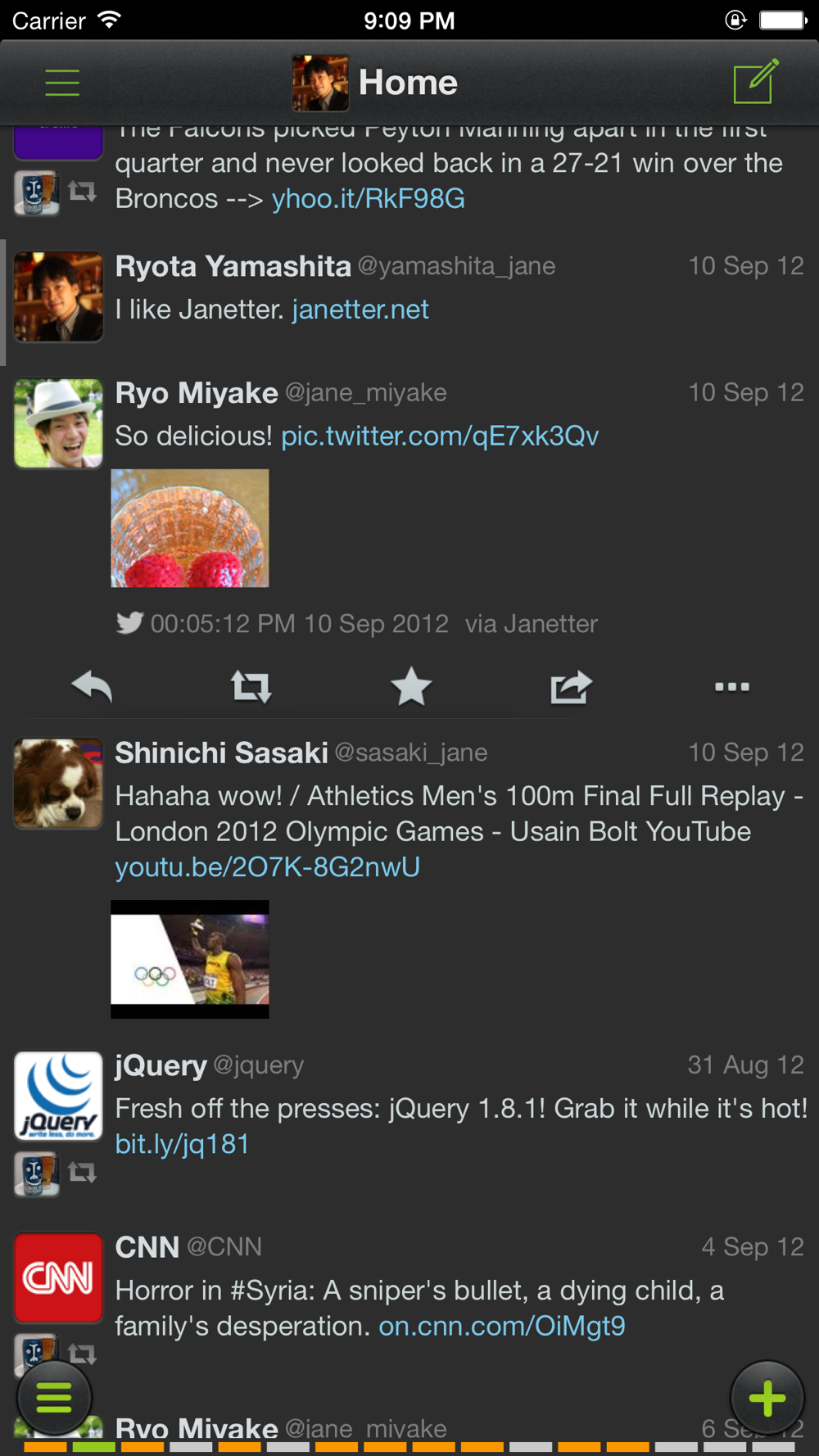Select the green segment in bottom timeline bar

pyautogui.click(x=93, y=1448)
